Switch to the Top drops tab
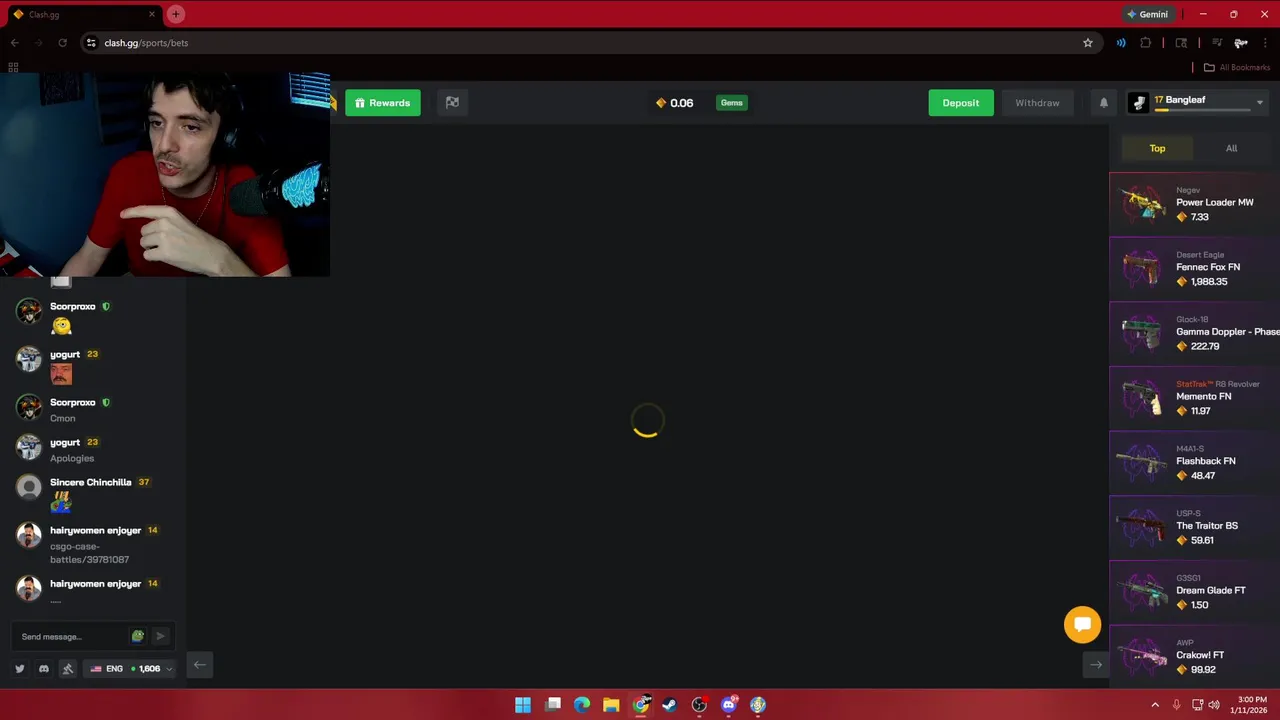The width and height of the screenshot is (1280, 720). [x=1157, y=148]
